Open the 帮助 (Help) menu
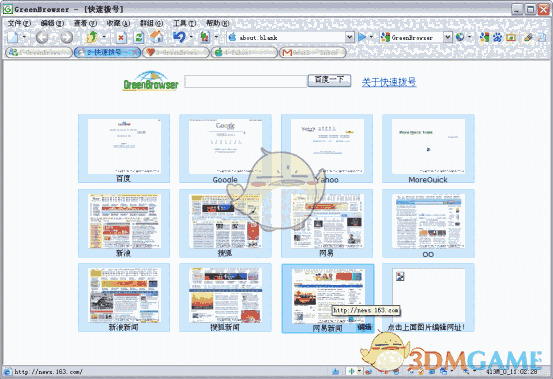Viewport: 553px width, 379px height. pyautogui.click(x=218, y=23)
